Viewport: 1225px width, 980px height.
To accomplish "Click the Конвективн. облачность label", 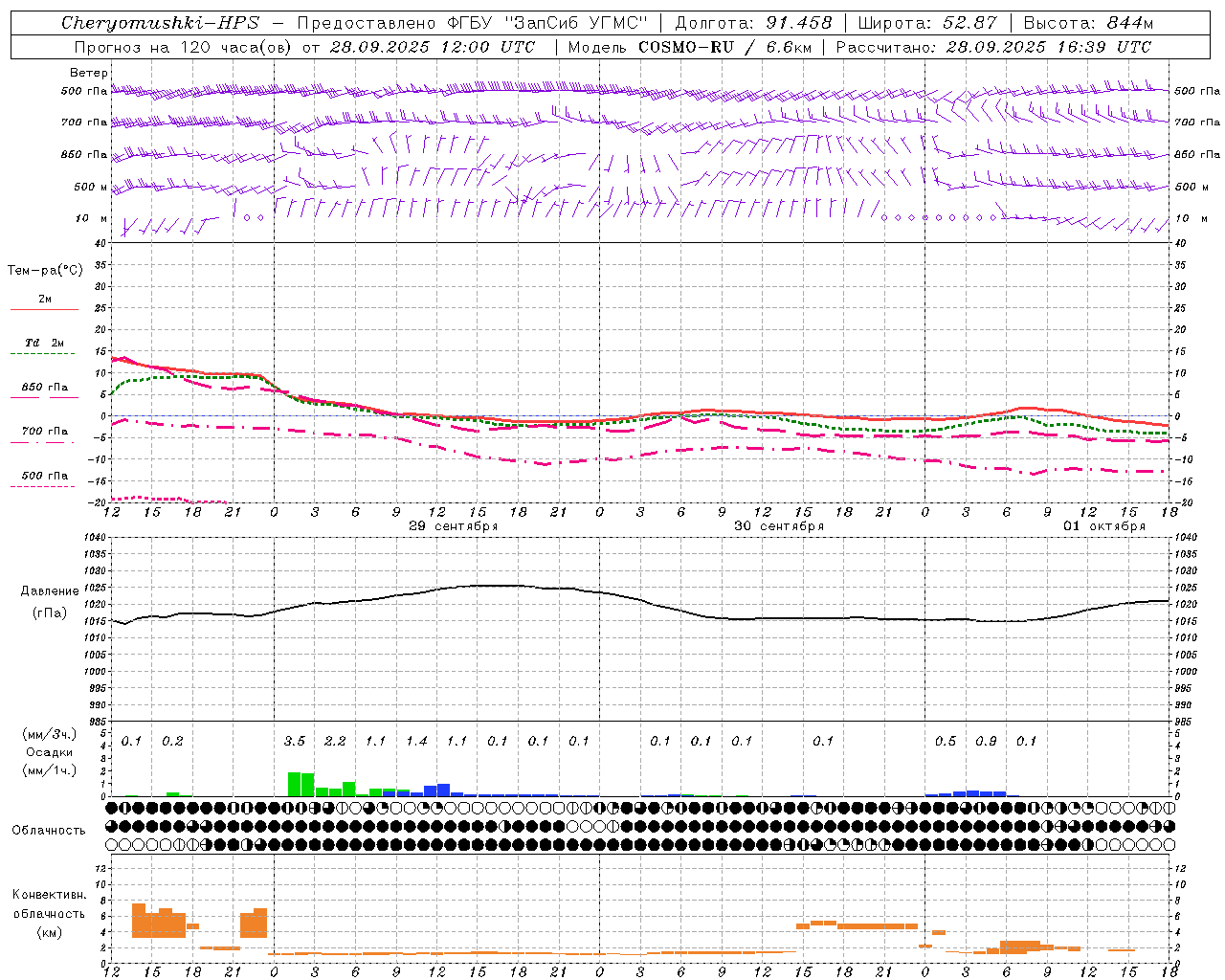I will (49, 904).
